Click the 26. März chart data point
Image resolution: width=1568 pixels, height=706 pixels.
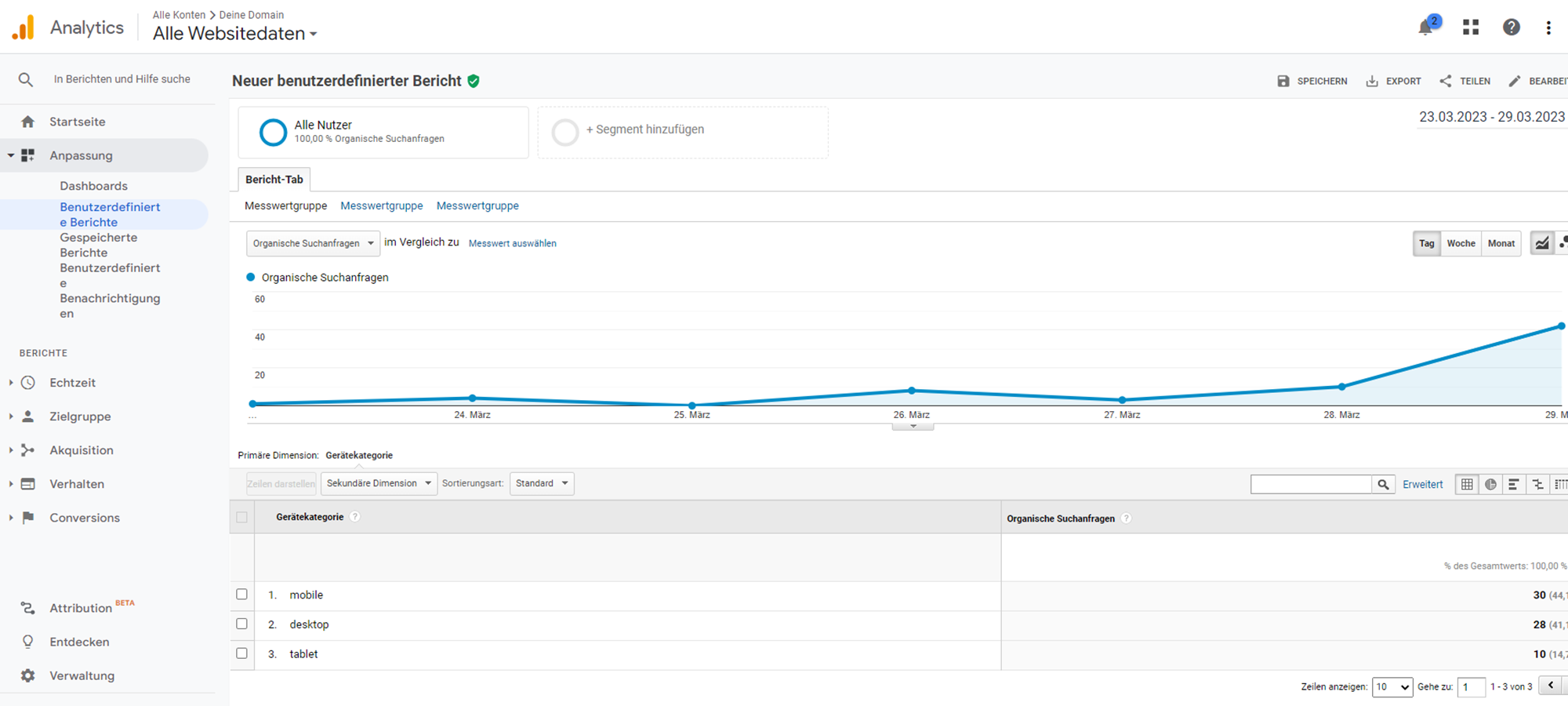point(911,390)
